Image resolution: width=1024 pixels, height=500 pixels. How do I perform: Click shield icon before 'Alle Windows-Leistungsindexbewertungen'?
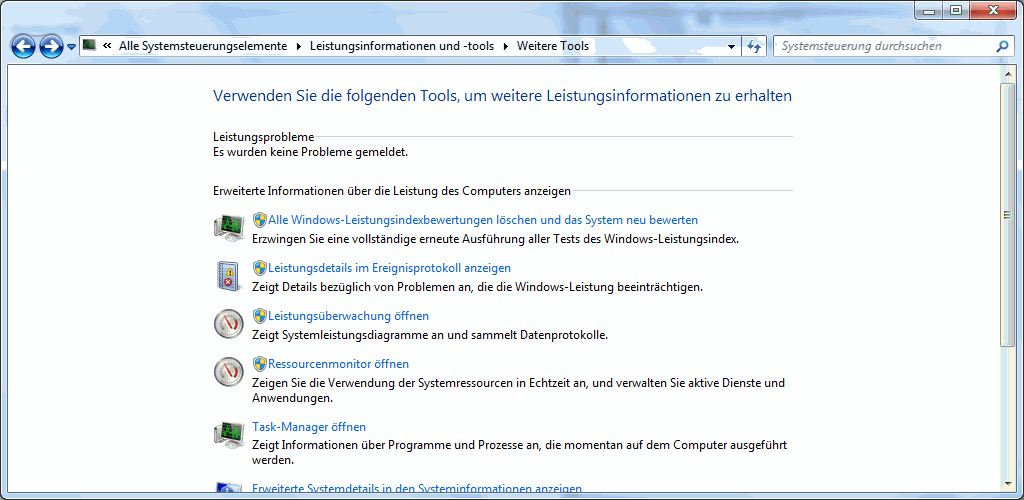point(260,220)
